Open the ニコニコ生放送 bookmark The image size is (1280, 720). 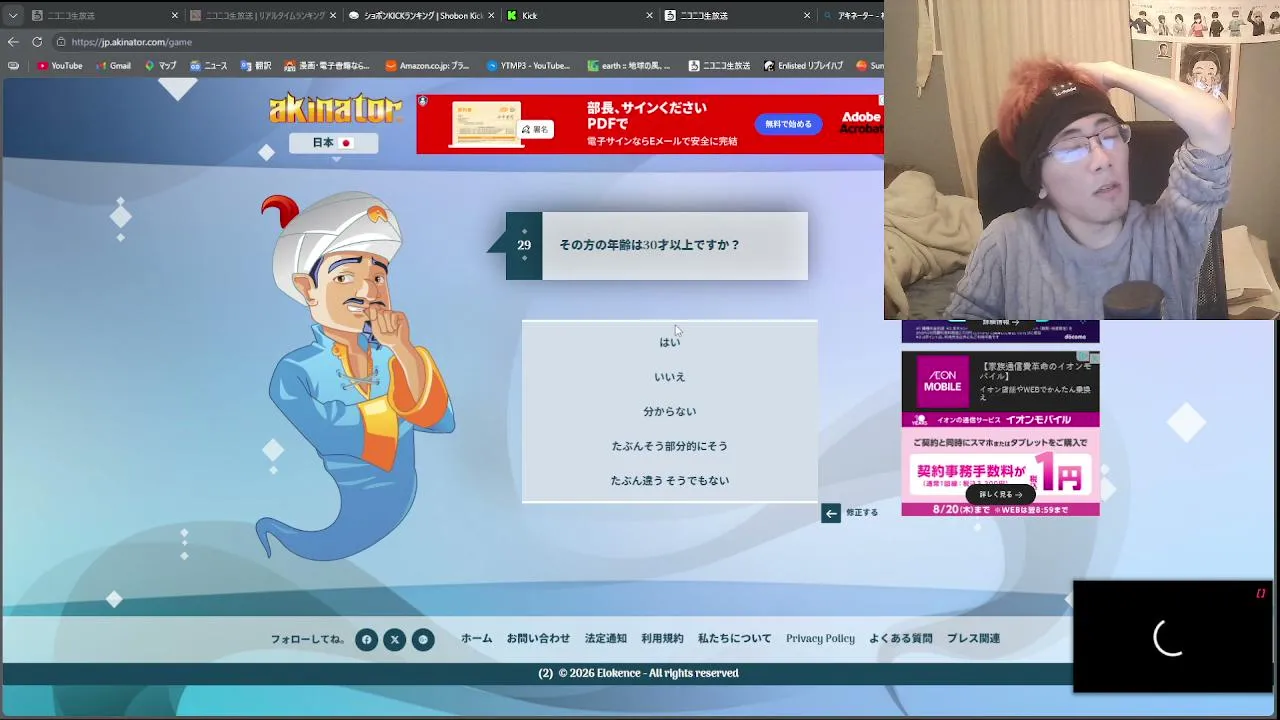tap(719, 66)
